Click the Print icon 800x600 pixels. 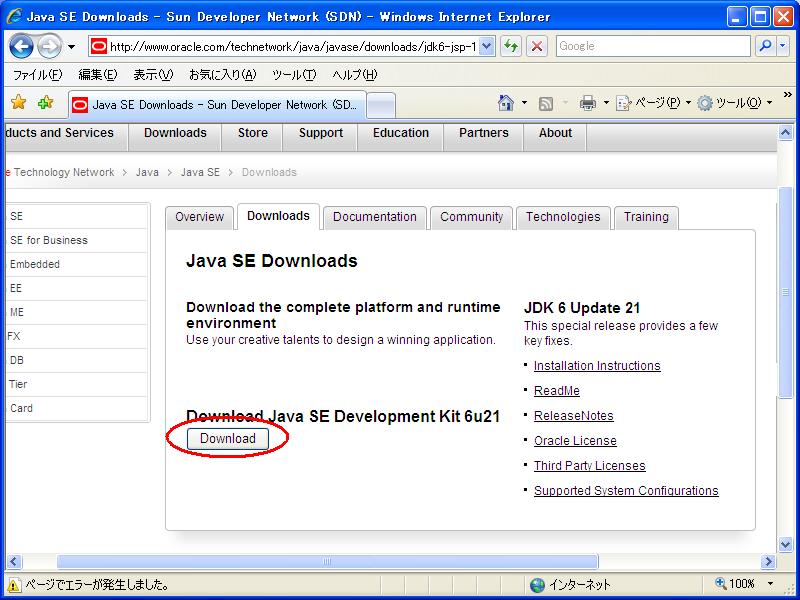(x=588, y=103)
